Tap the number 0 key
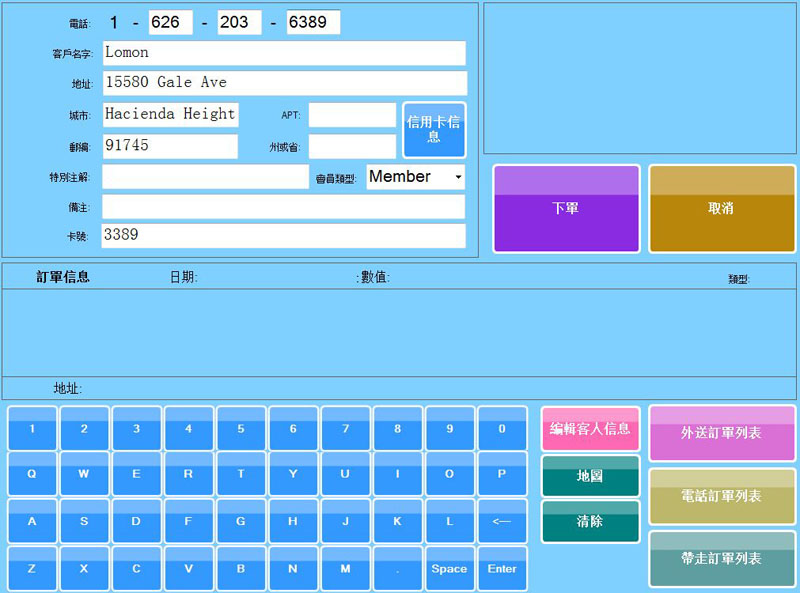Screen dimensions: 800x593 point(502,428)
